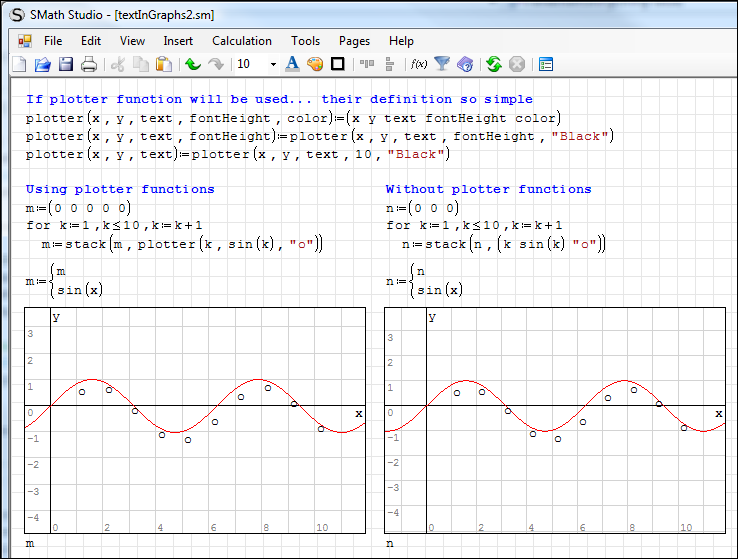Expand the font size 10 dropdown
The width and height of the screenshot is (738, 559).
(273, 65)
